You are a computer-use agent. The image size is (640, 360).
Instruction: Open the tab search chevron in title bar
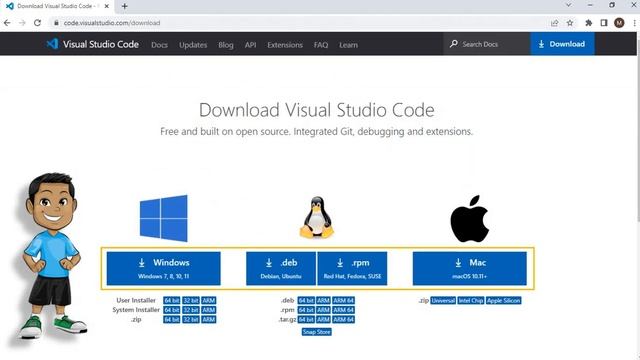tap(568, 5)
